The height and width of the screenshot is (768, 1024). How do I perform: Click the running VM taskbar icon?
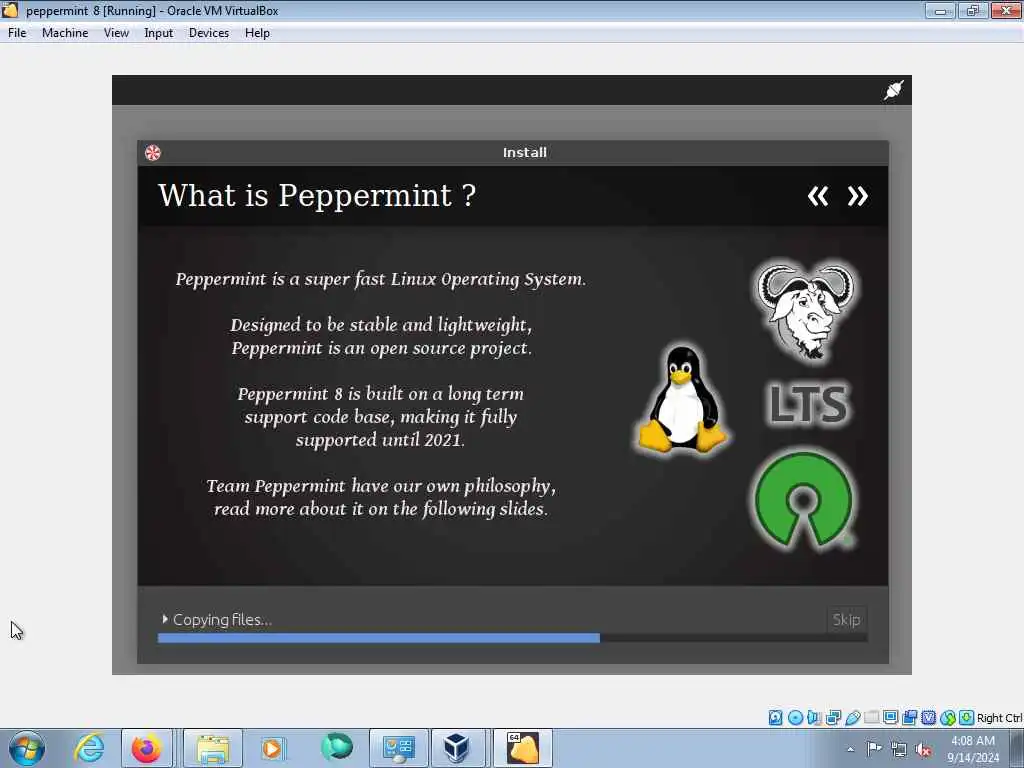tap(523, 748)
